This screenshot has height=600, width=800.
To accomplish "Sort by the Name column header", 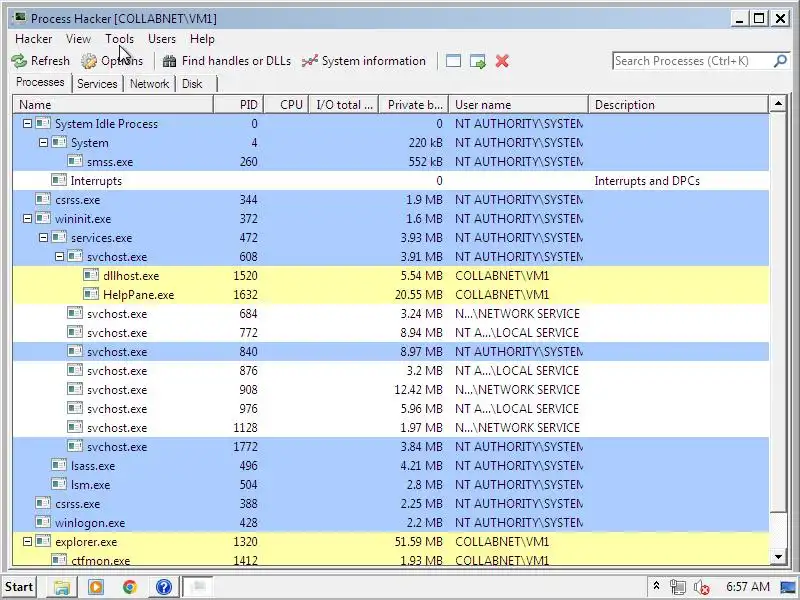I will click(113, 105).
